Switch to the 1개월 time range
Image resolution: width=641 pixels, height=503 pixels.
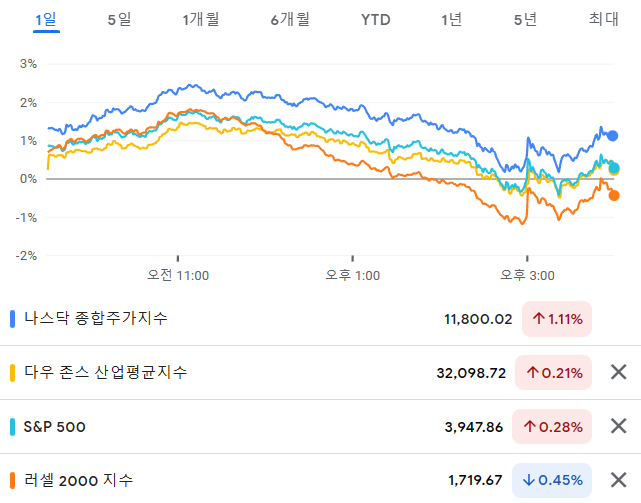point(201,20)
